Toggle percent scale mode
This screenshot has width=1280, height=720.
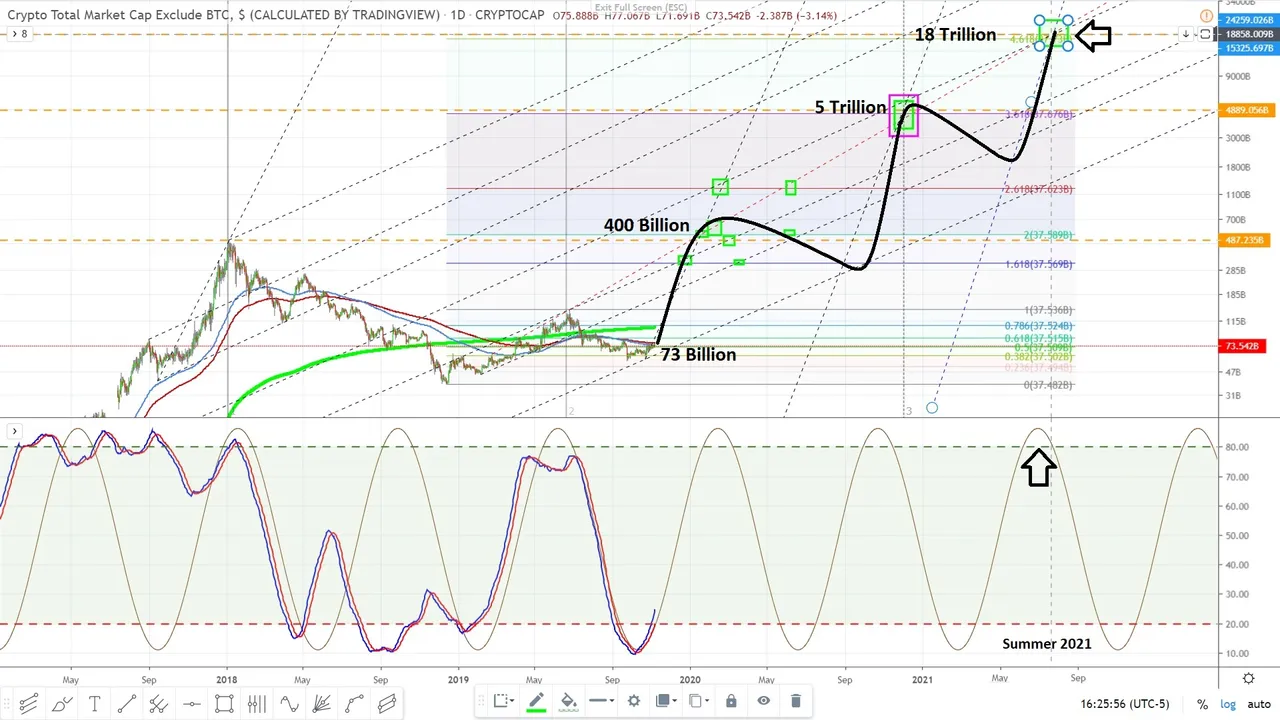click(1202, 704)
